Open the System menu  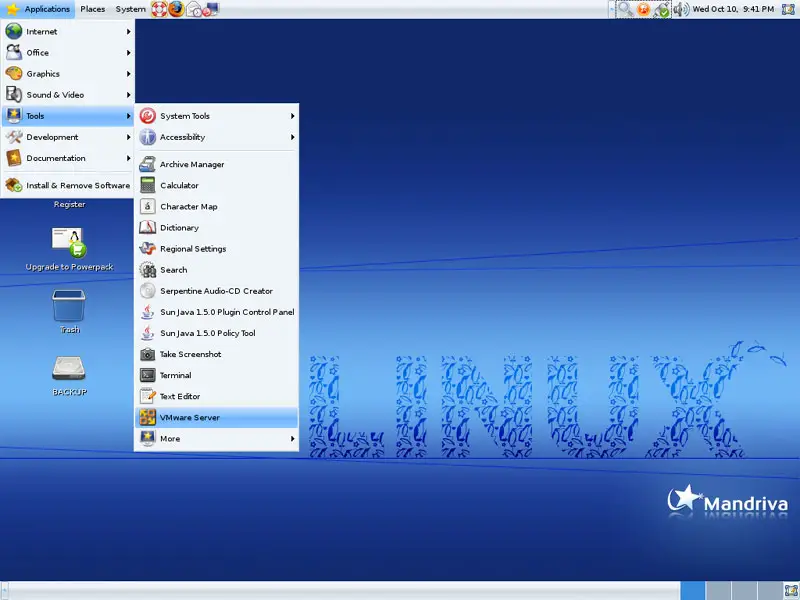click(130, 9)
